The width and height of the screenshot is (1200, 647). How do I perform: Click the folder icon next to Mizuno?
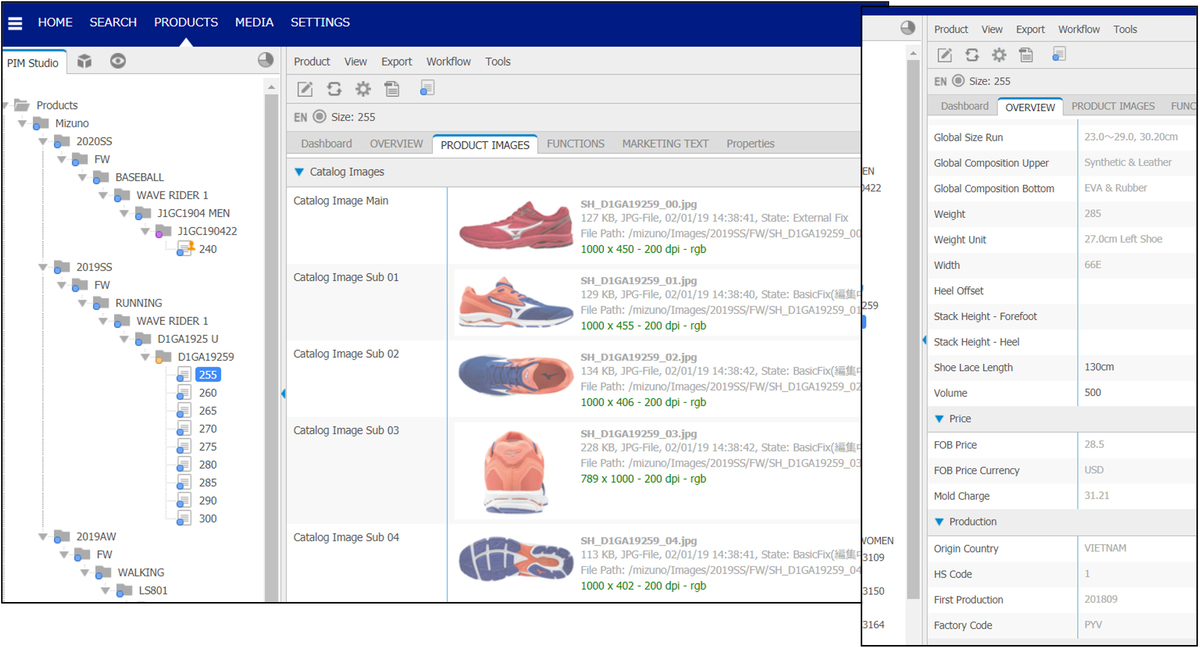[40, 123]
